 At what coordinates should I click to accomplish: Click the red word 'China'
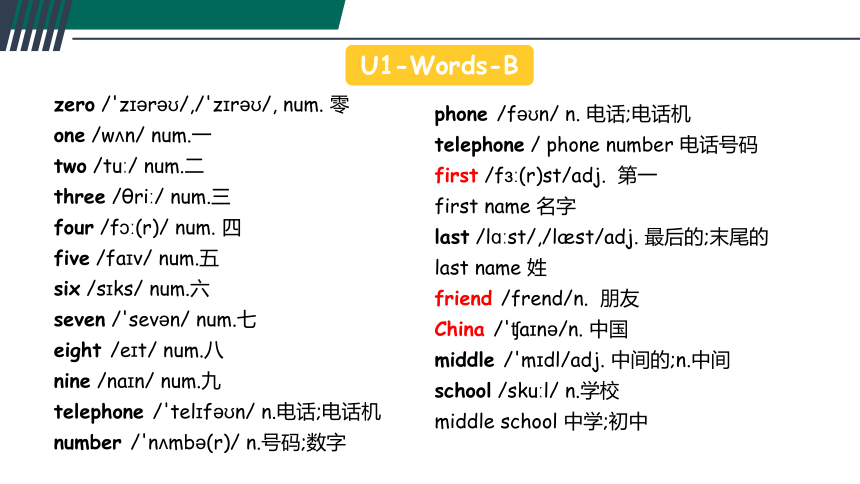pyautogui.click(x=459, y=329)
